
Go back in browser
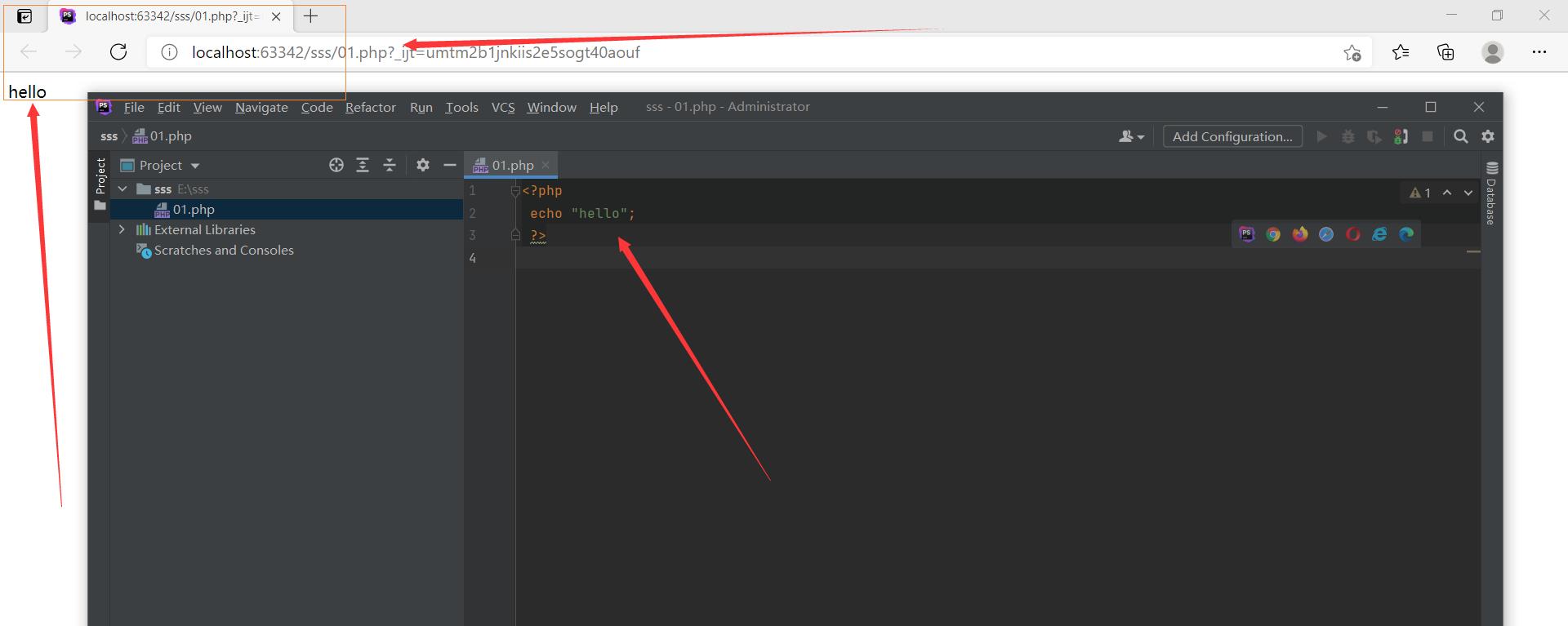click(29, 52)
